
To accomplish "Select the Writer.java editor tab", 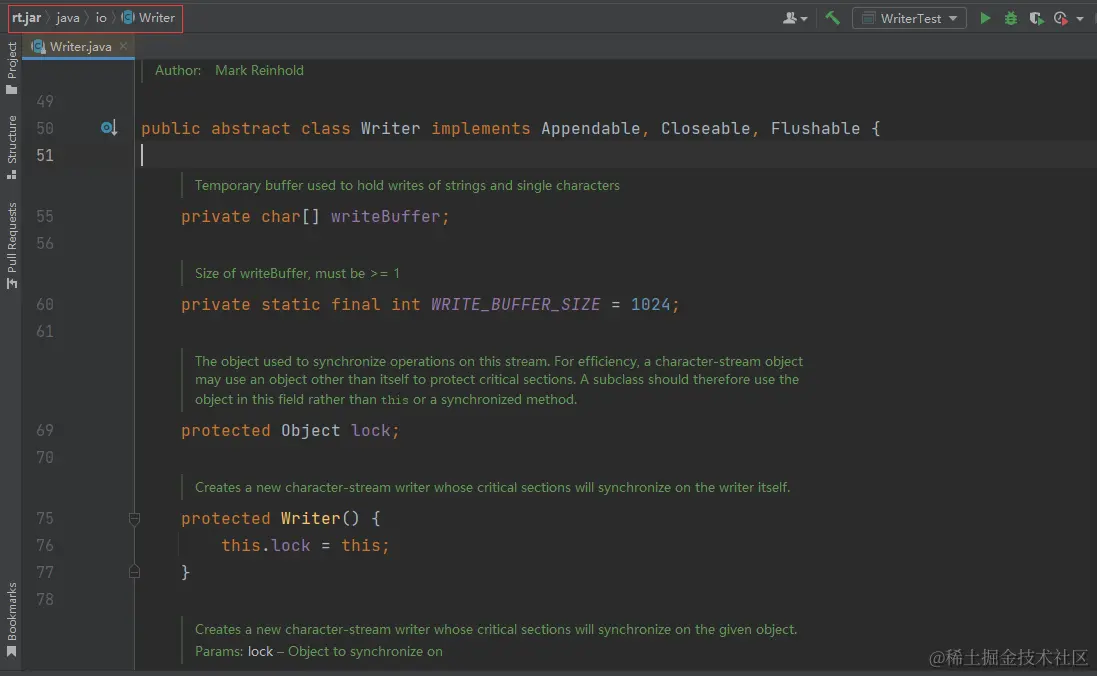I will click(x=79, y=46).
